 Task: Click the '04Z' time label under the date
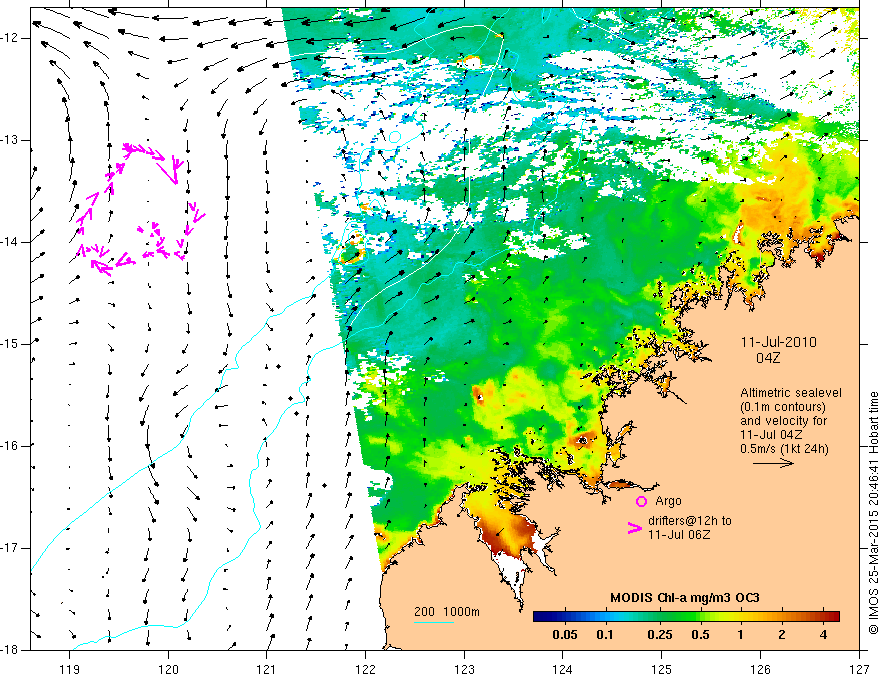point(768,358)
